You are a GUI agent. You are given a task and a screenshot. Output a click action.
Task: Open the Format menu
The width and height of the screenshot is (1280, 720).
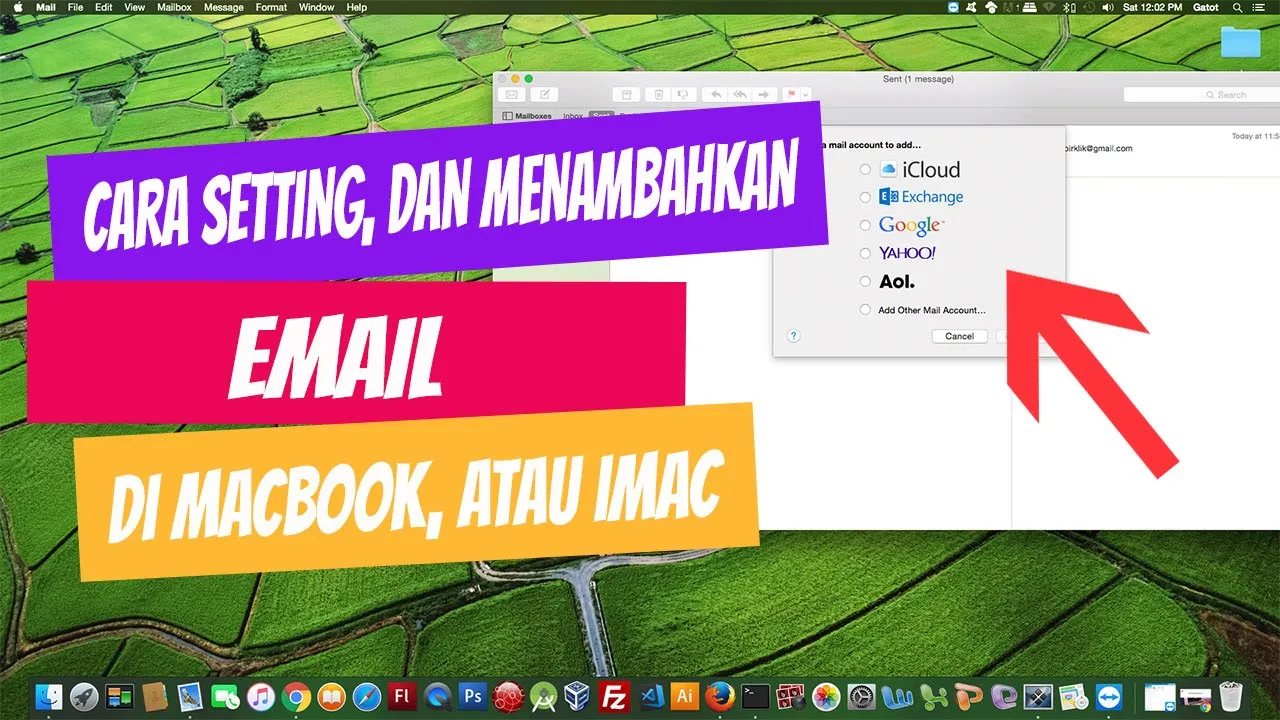click(x=272, y=7)
